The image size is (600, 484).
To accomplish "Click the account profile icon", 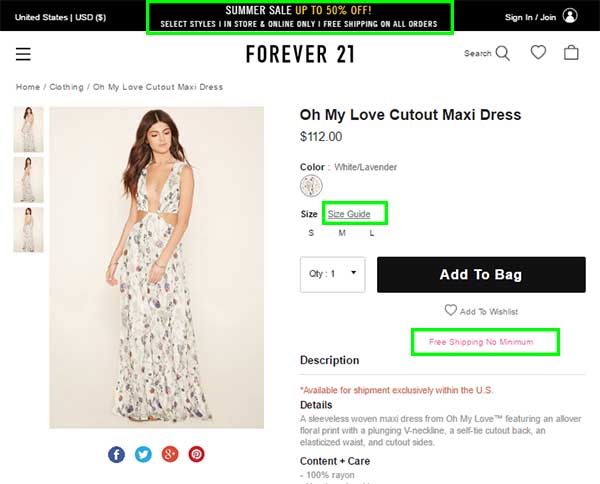I will click(570, 16).
